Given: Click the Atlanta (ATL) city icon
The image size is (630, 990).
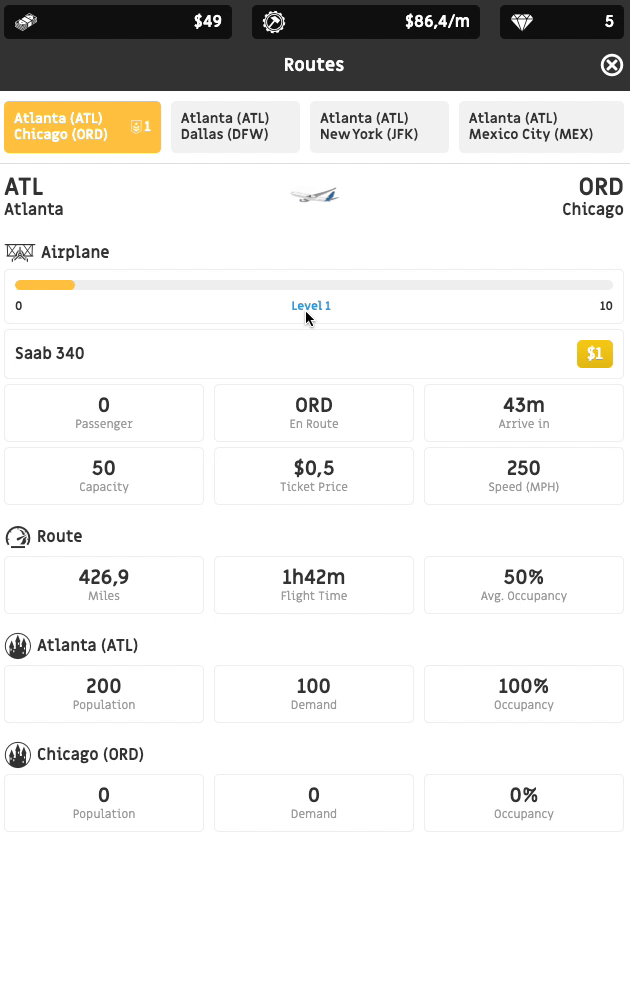Looking at the screenshot, I should 17,646.
